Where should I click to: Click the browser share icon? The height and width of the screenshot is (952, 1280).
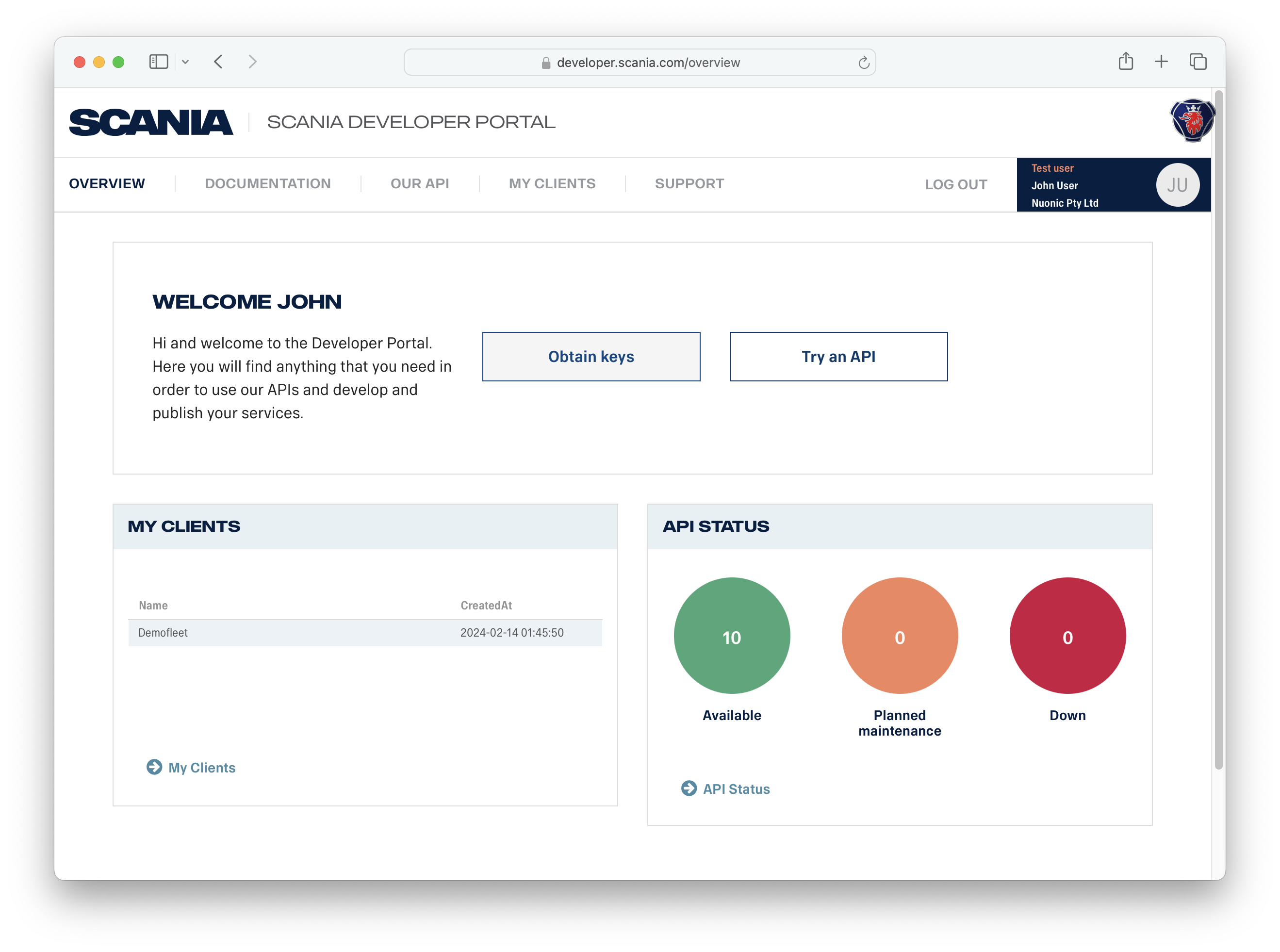(x=1126, y=62)
